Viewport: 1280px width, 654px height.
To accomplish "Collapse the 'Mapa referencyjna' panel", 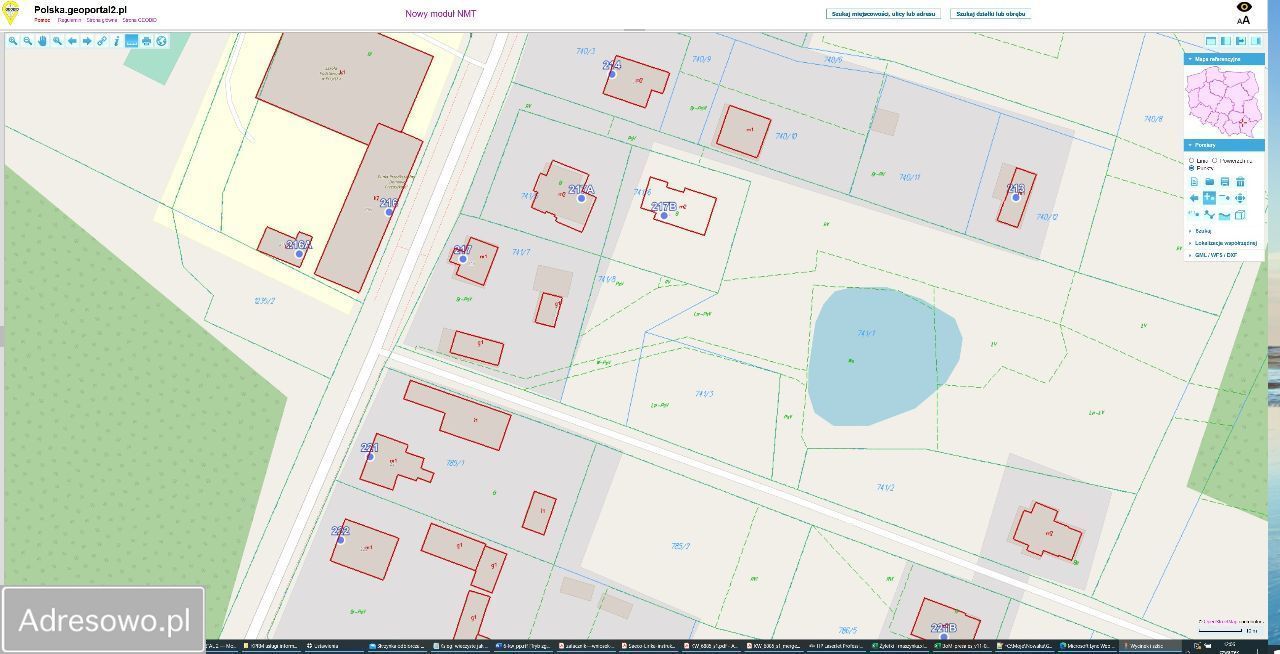I will click(x=1190, y=59).
